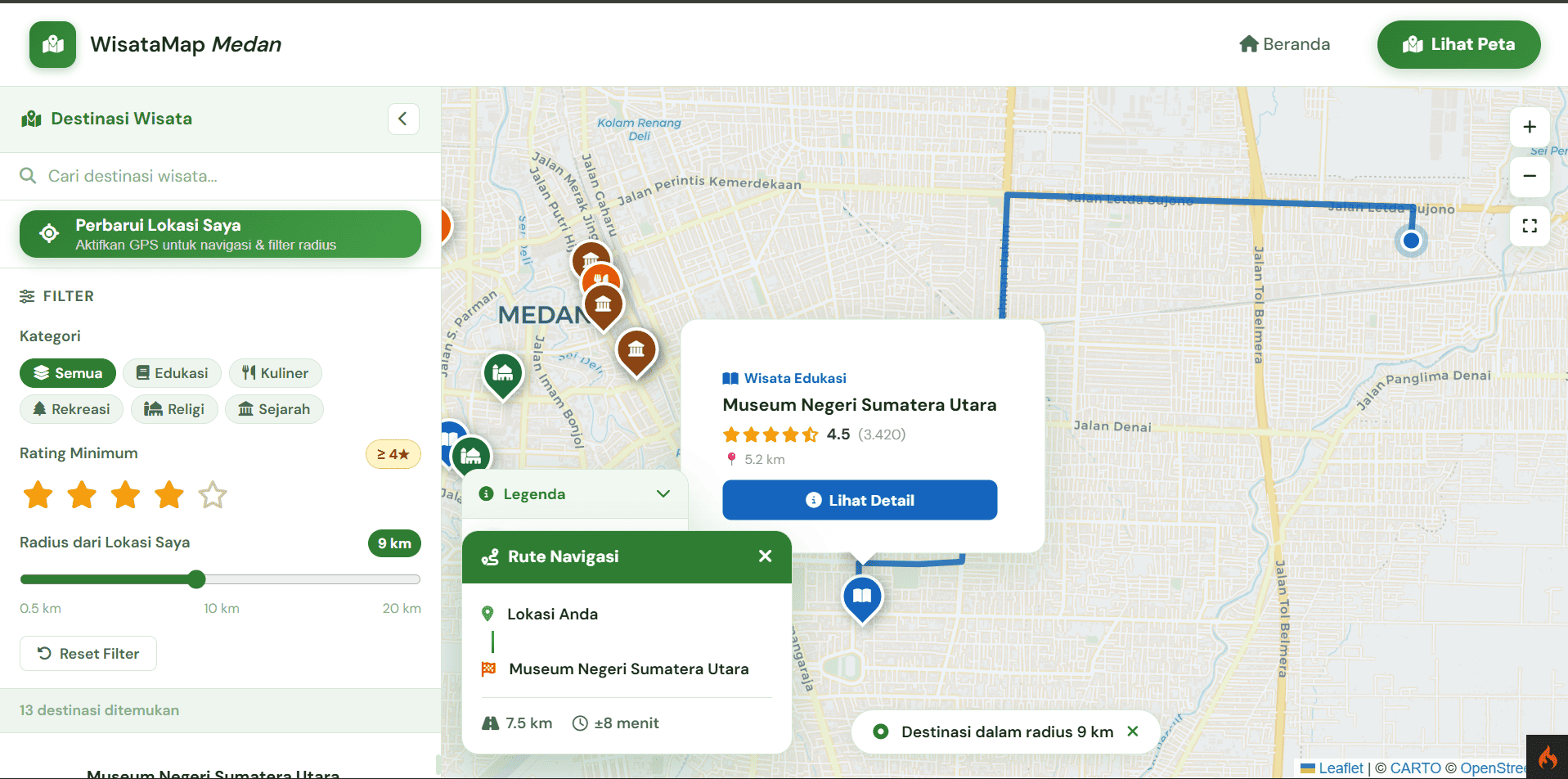Click the Lihat Peta button

[x=1458, y=44]
